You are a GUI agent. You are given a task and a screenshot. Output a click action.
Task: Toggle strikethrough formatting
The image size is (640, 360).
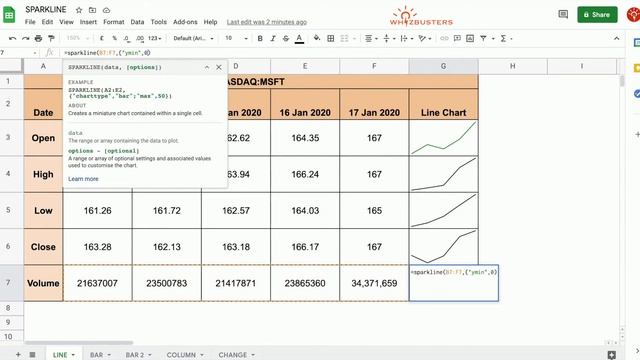coord(286,38)
